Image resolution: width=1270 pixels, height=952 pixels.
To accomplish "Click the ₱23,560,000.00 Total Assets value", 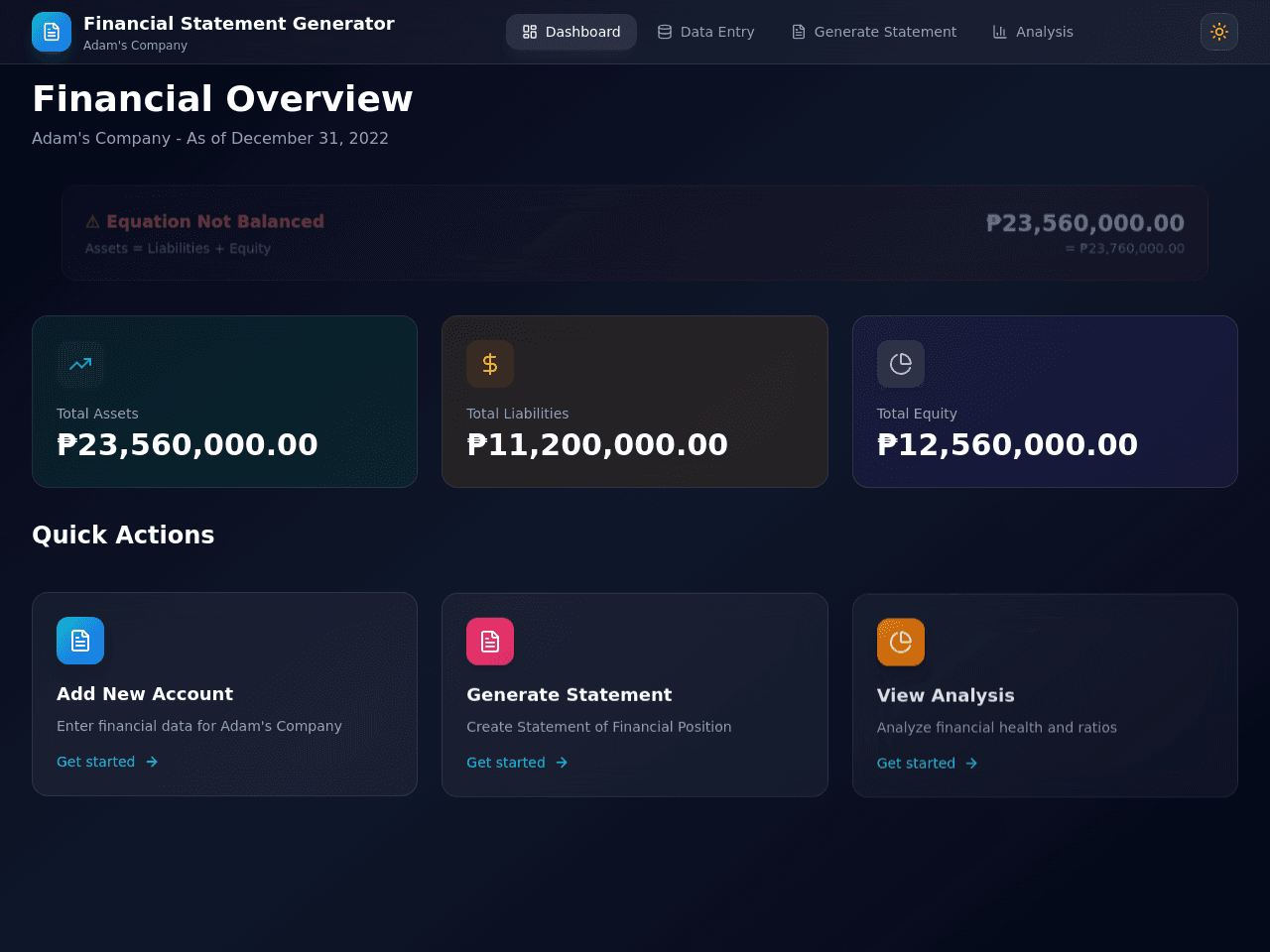I will coord(188,444).
